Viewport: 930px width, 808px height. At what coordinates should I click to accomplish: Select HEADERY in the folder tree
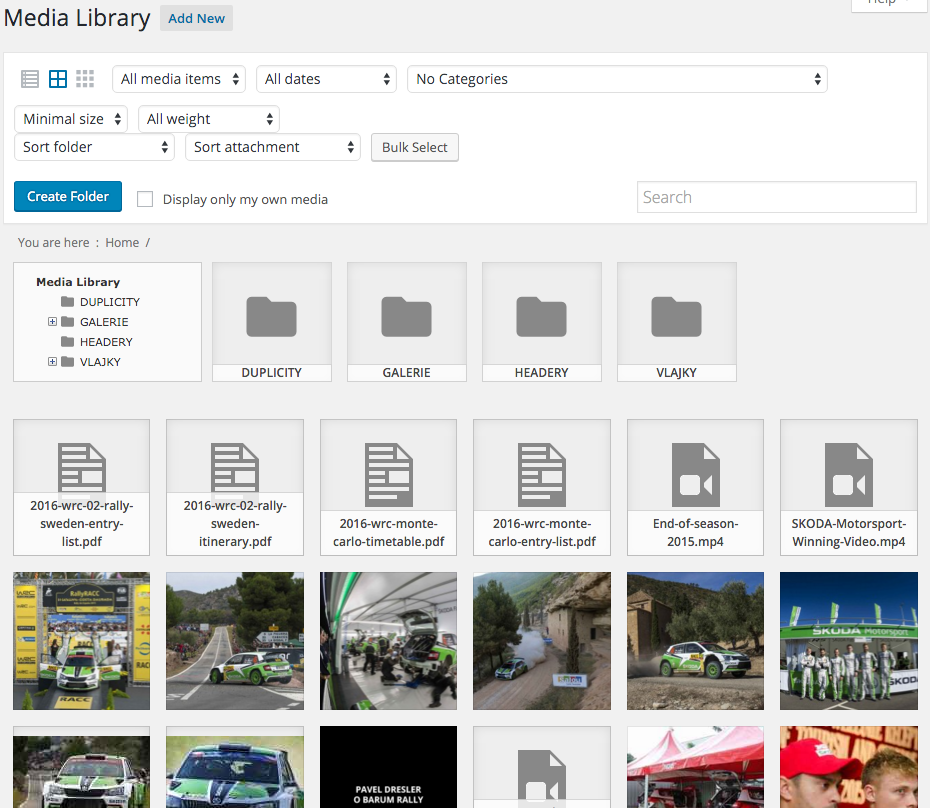[x=106, y=342]
